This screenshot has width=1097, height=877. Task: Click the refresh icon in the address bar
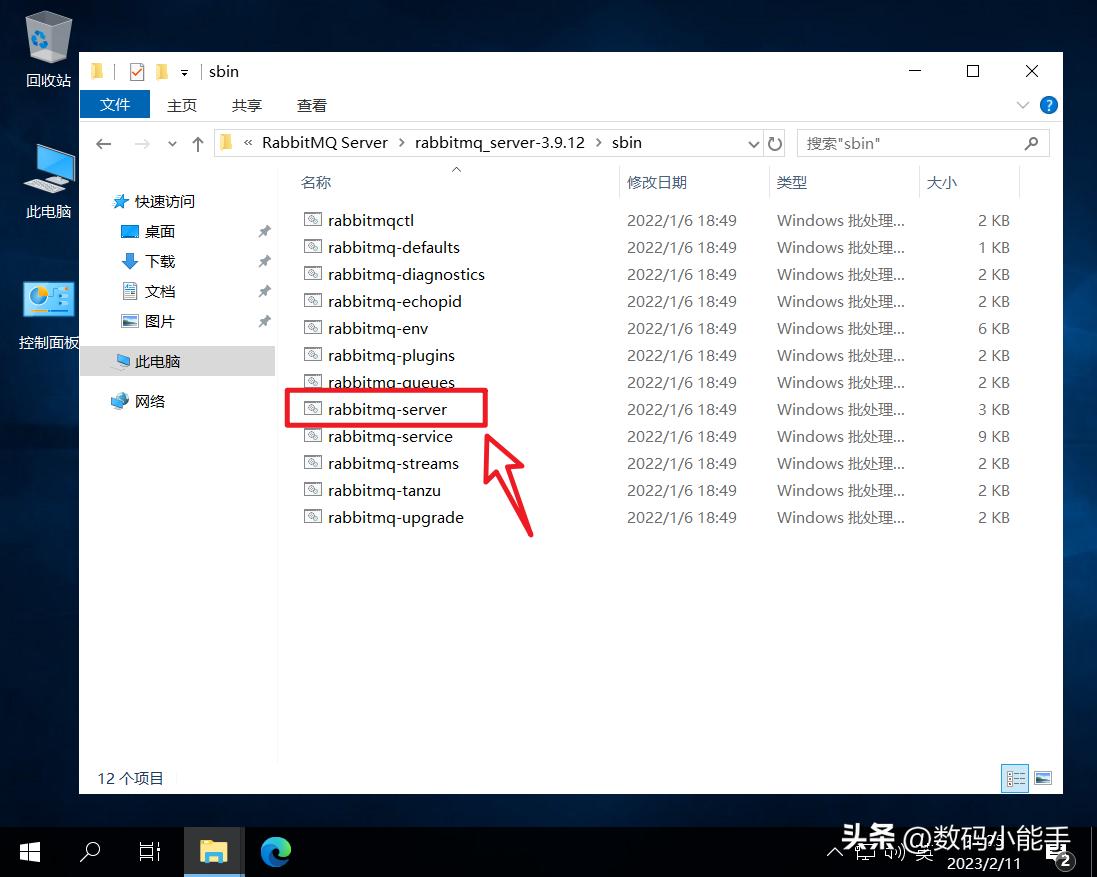pyautogui.click(x=775, y=143)
